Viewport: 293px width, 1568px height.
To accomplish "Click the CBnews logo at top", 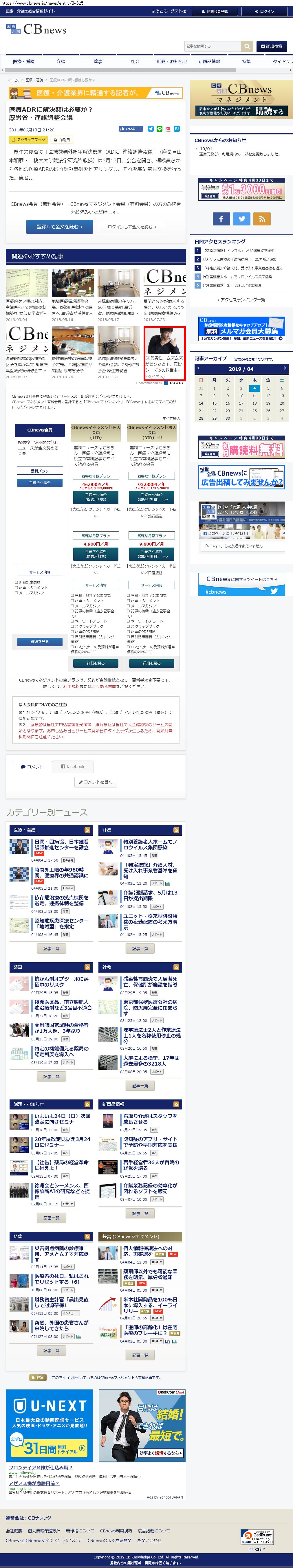I will tap(36, 29).
